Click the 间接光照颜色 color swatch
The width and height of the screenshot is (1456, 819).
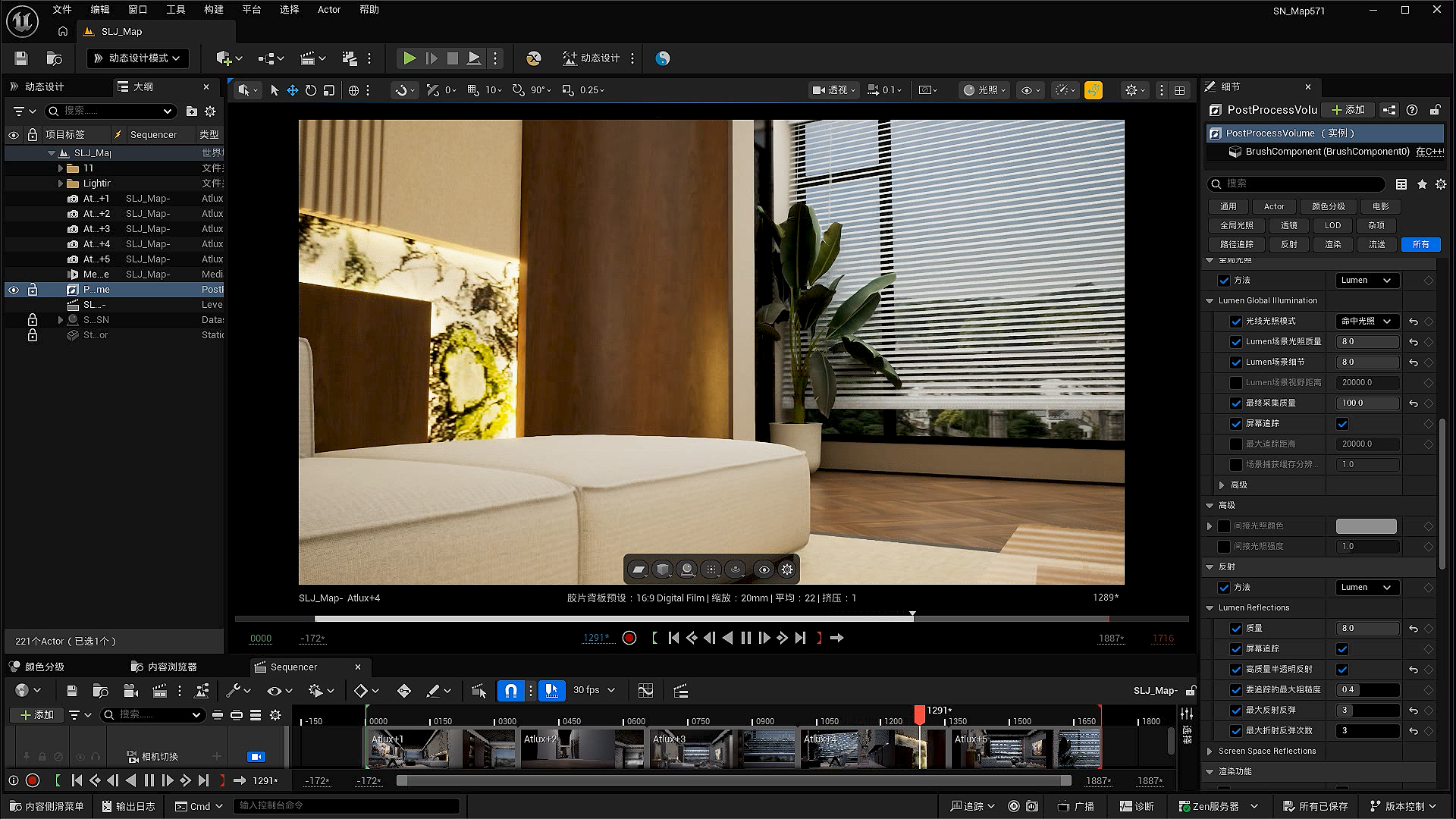[1366, 526]
